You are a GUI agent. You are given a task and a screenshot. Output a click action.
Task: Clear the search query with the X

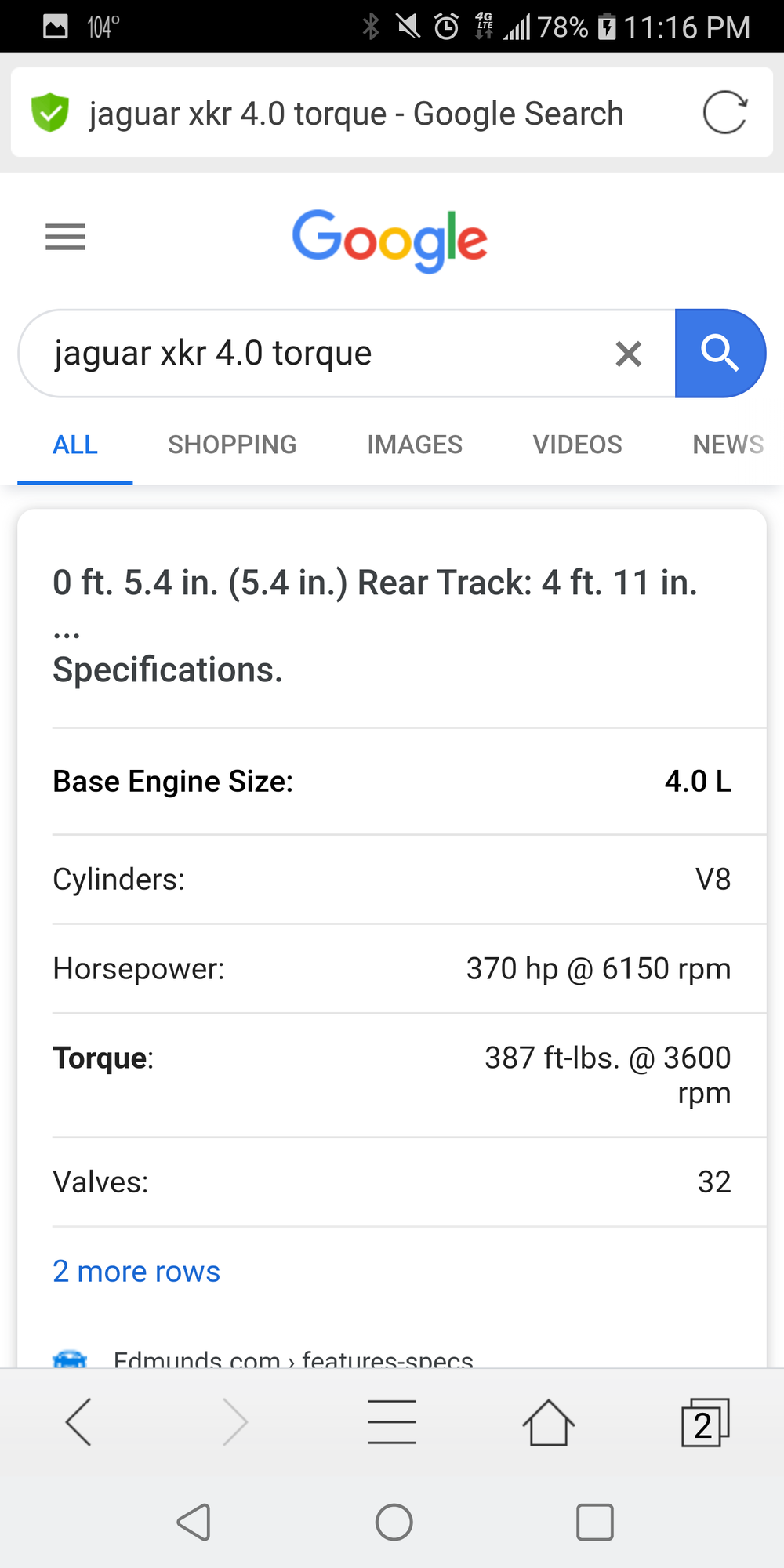coord(629,354)
